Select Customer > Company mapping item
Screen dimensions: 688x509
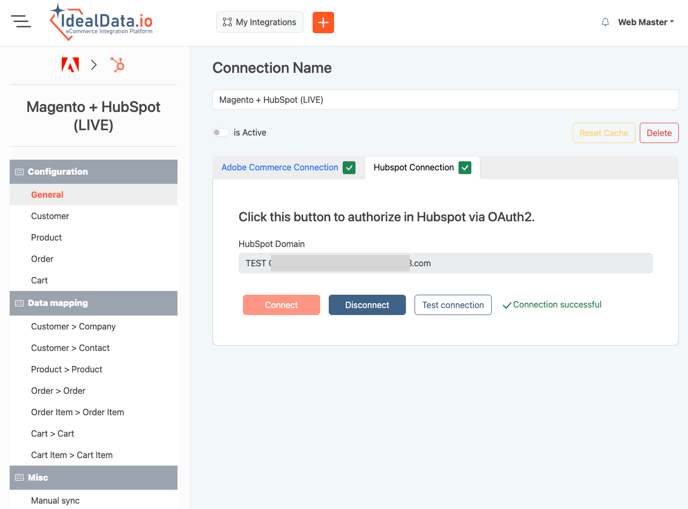pyautogui.click(x=73, y=327)
